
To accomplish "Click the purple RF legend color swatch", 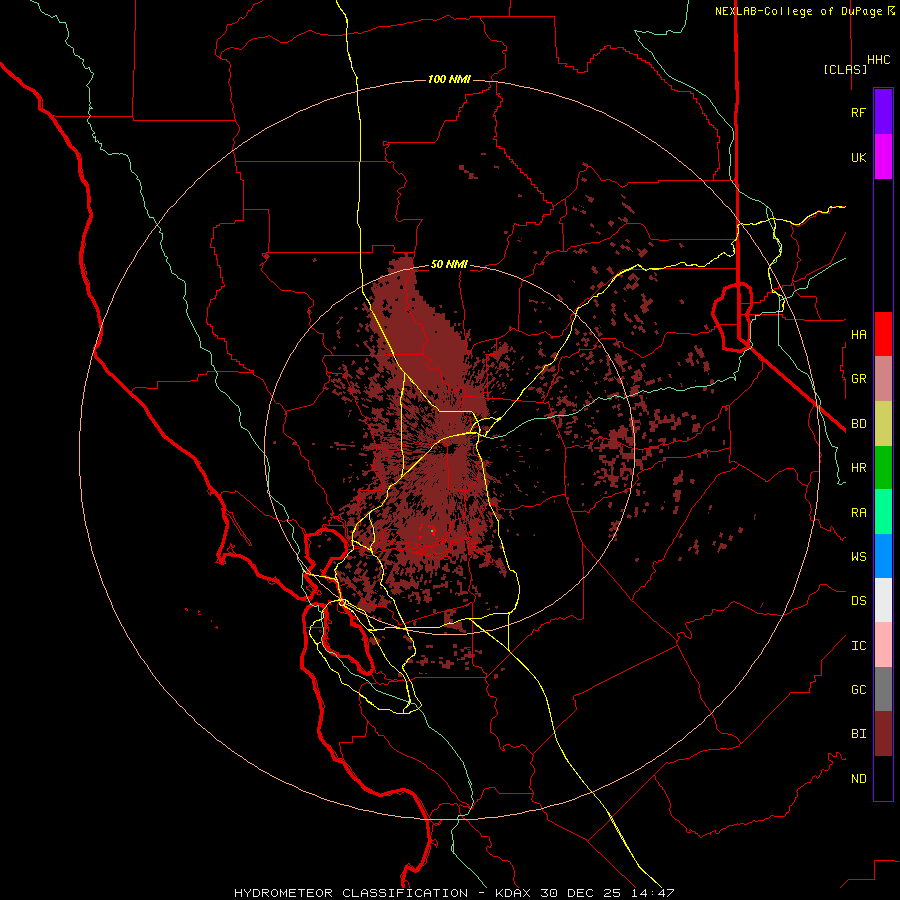I will coord(883,112).
